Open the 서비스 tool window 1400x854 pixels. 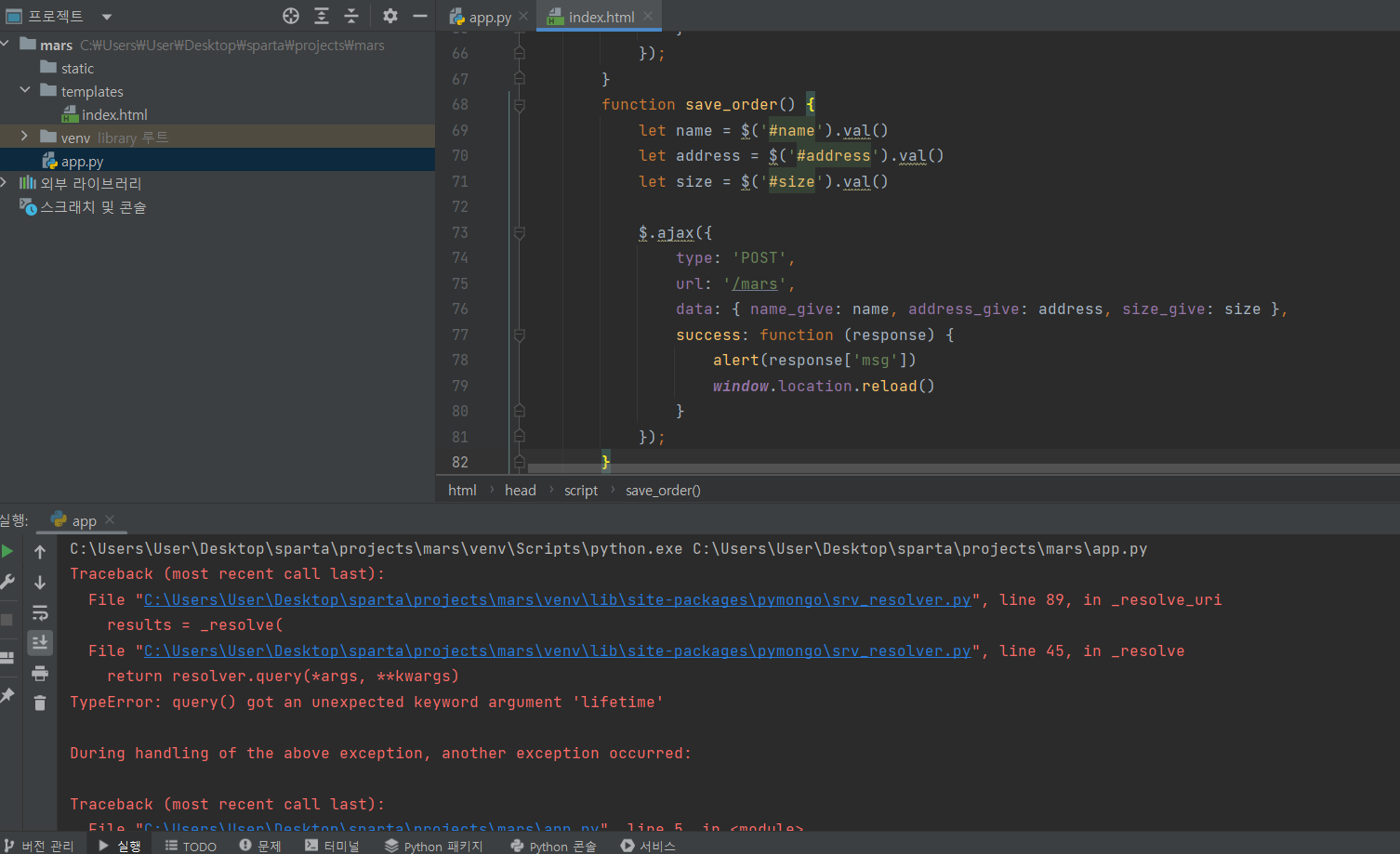pos(649,845)
